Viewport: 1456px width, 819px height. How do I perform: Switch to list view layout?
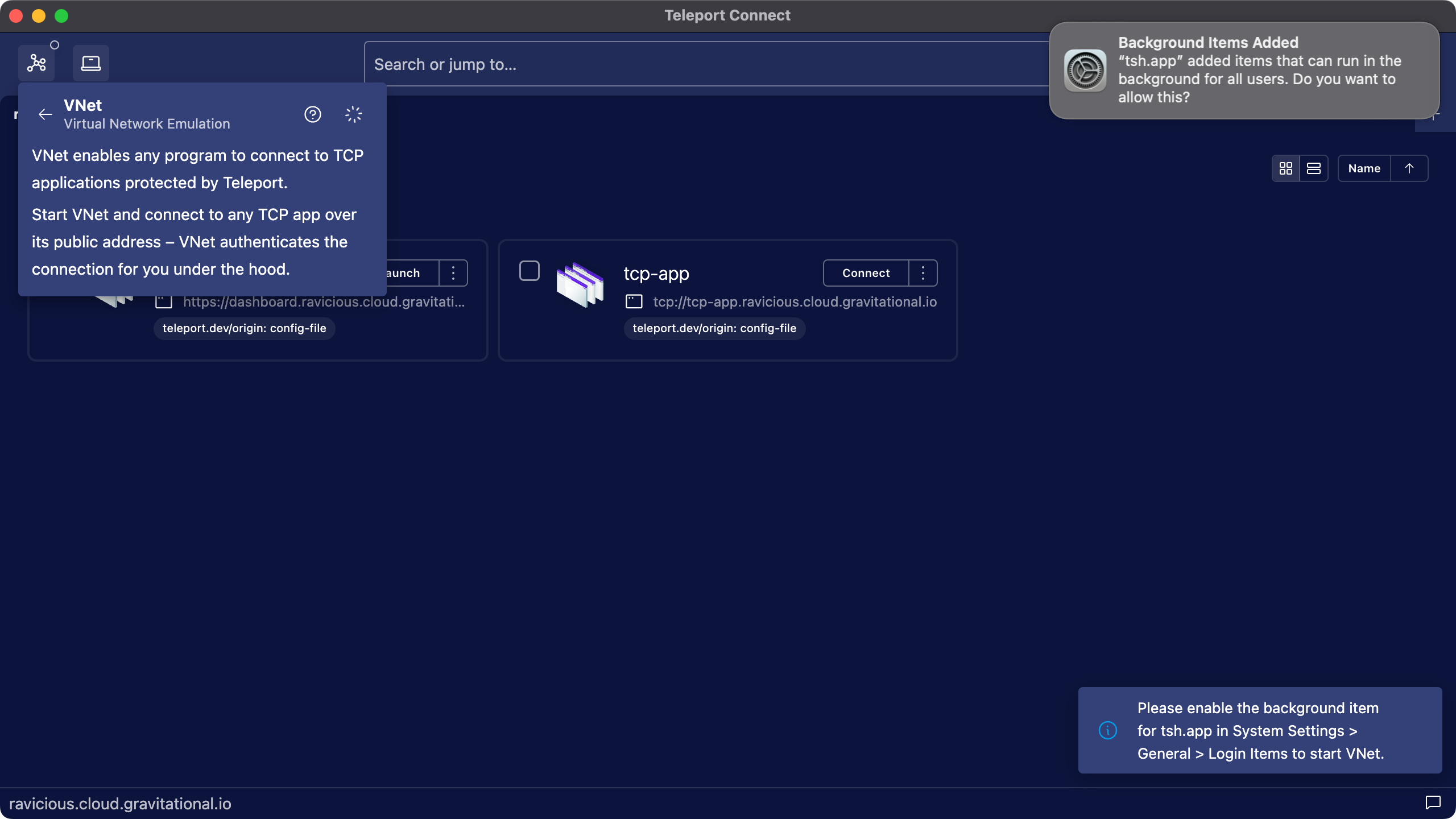(1314, 168)
